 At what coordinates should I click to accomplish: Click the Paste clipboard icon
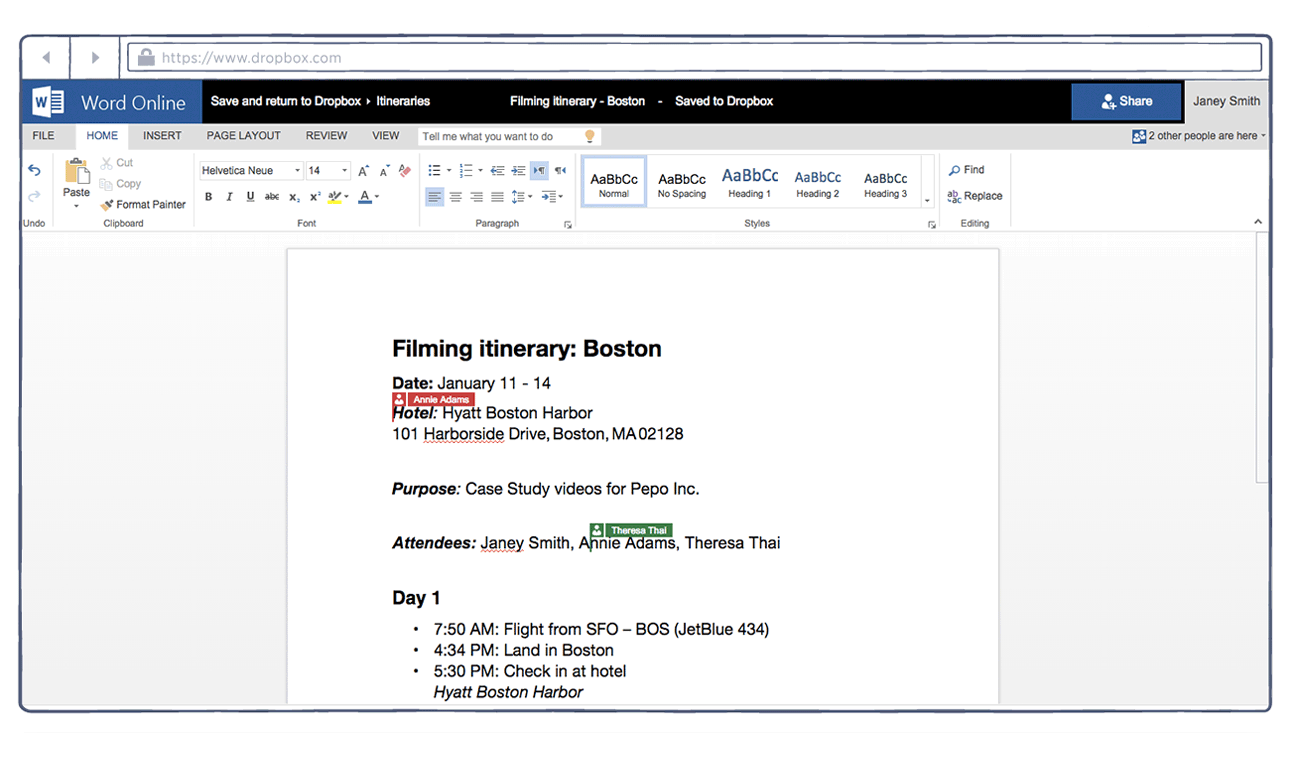tap(77, 173)
